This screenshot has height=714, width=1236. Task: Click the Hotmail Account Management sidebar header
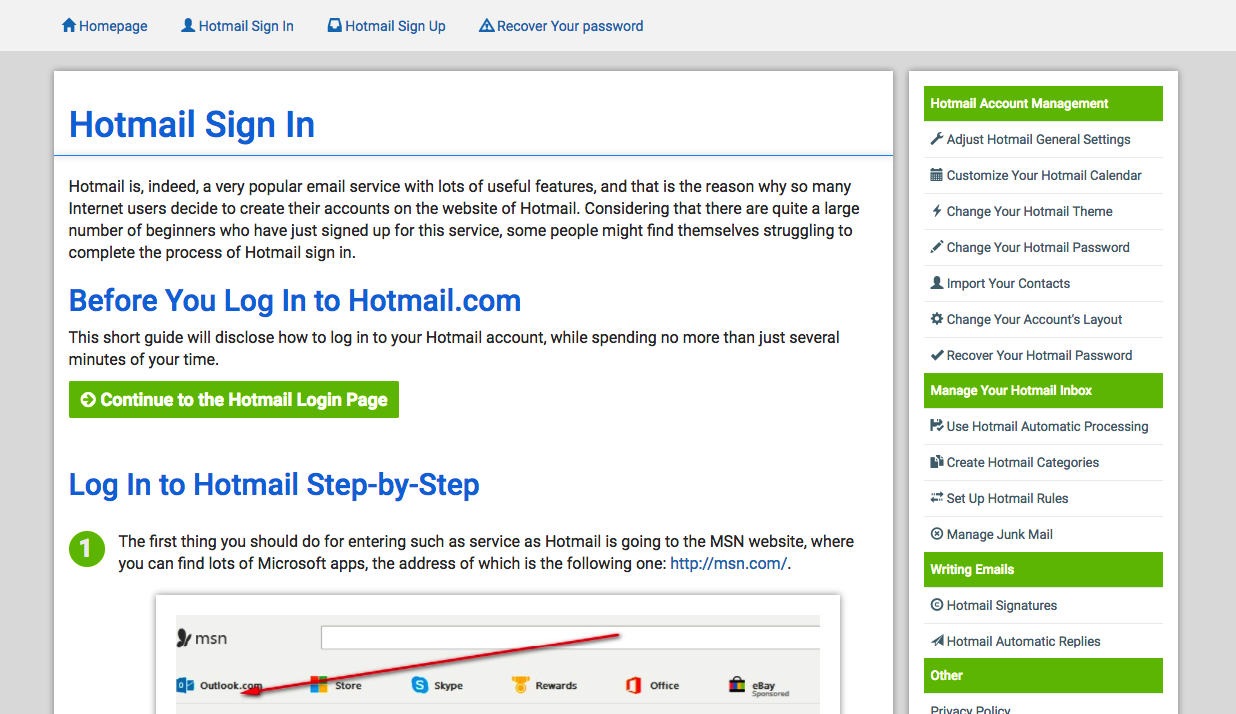tap(1043, 103)
